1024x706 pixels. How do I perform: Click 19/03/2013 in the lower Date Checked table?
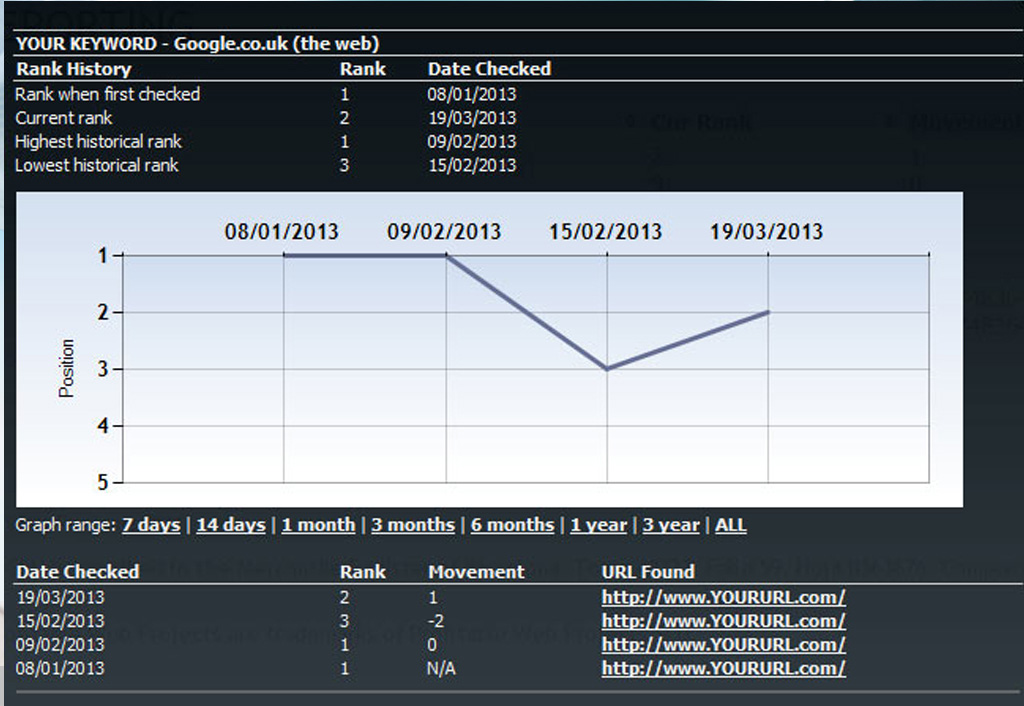pos(60,597)
